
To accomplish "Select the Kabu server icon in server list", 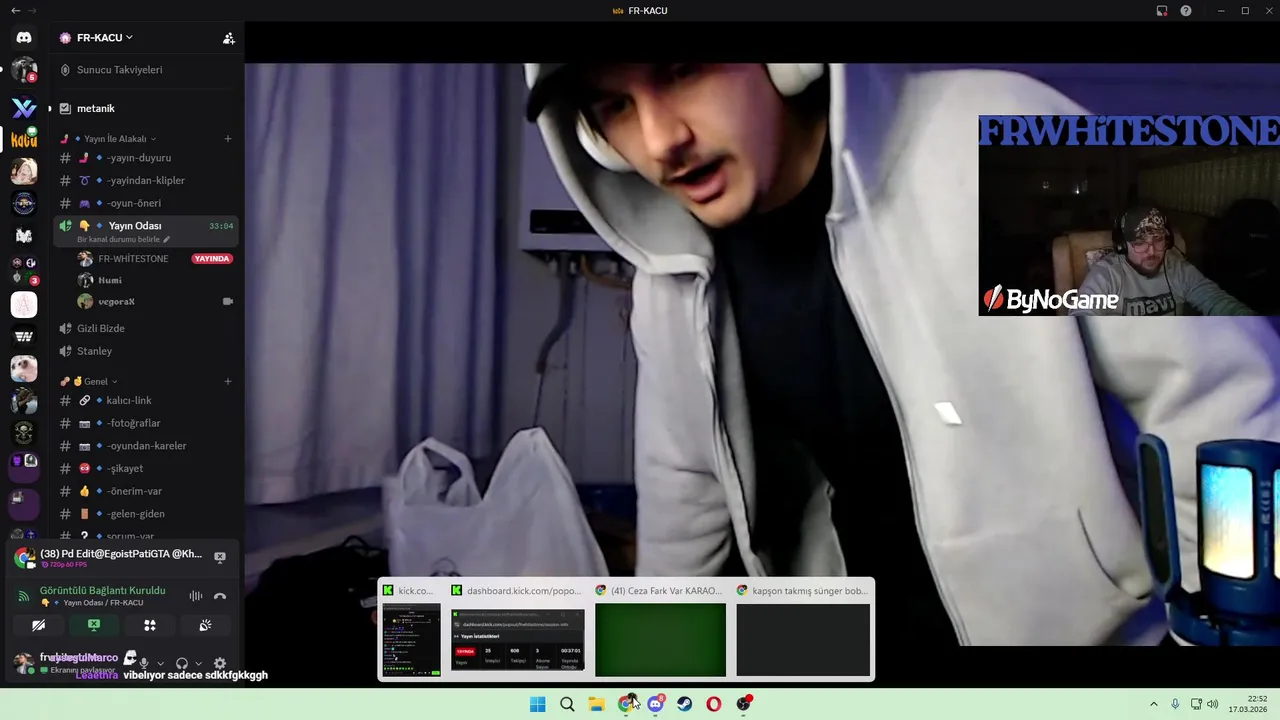I will point(24,139).
